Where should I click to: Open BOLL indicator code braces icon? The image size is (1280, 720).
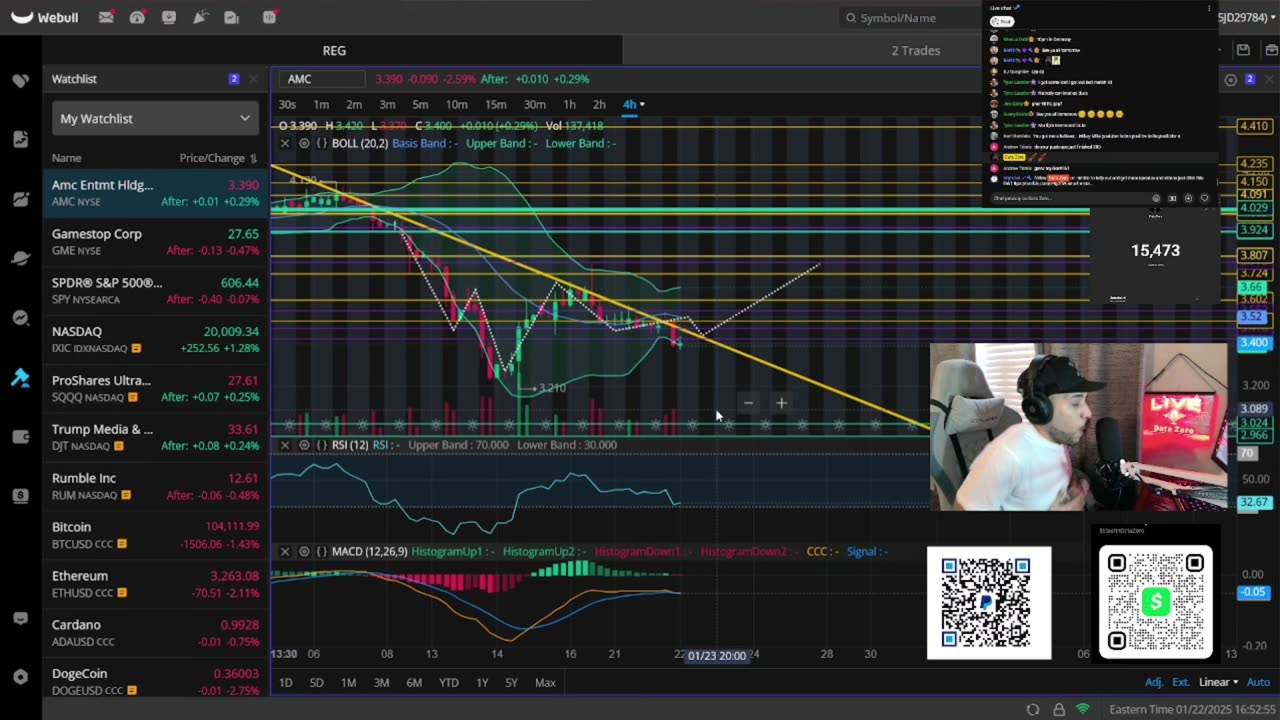click(x=322, y=143)
